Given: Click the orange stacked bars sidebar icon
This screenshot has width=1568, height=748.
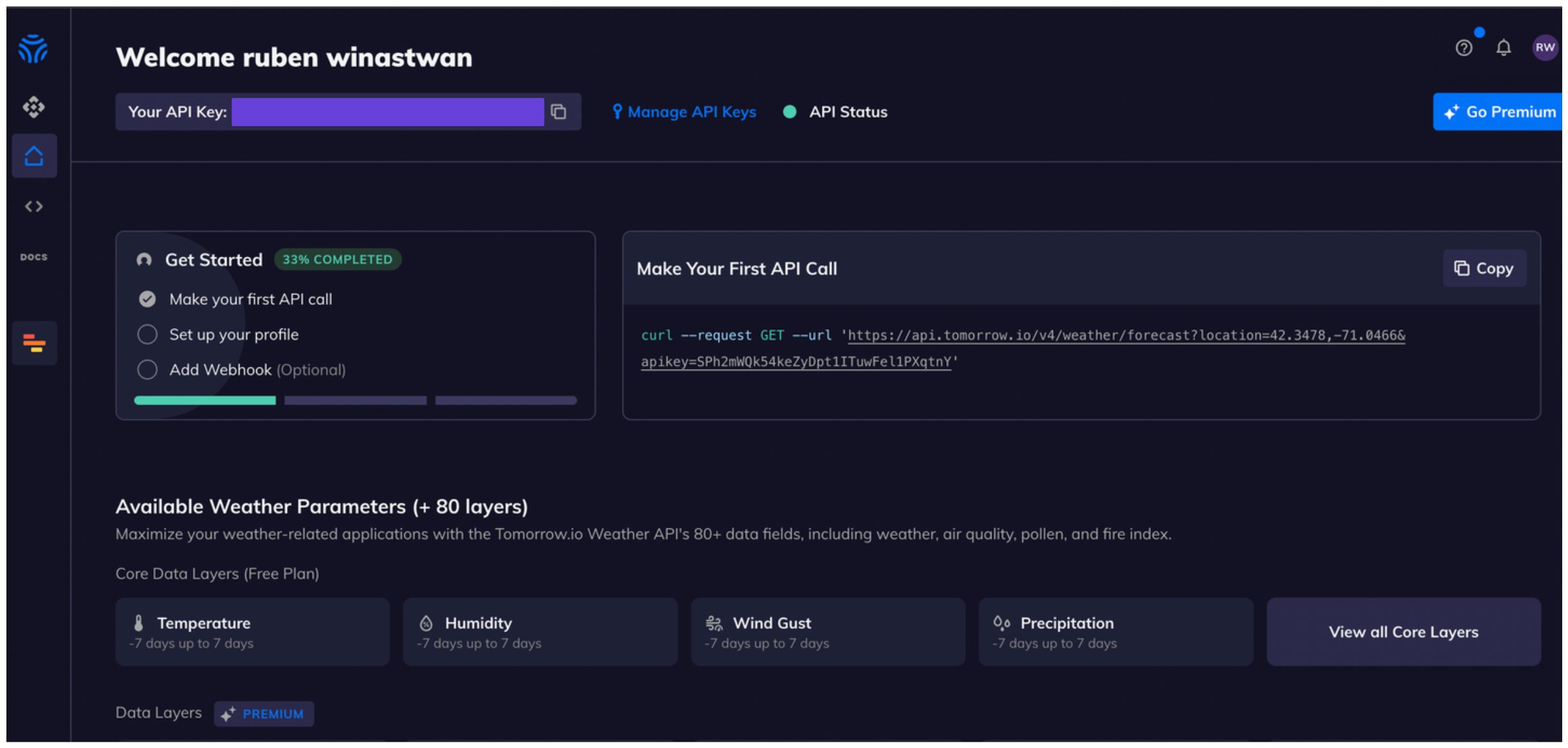Looking at the screenshot, I should click(34, 343).
